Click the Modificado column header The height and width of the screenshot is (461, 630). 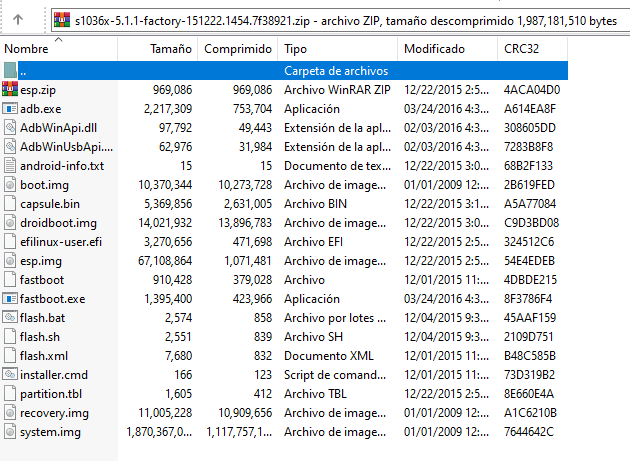pyautogui.click(x=434, y=49)
